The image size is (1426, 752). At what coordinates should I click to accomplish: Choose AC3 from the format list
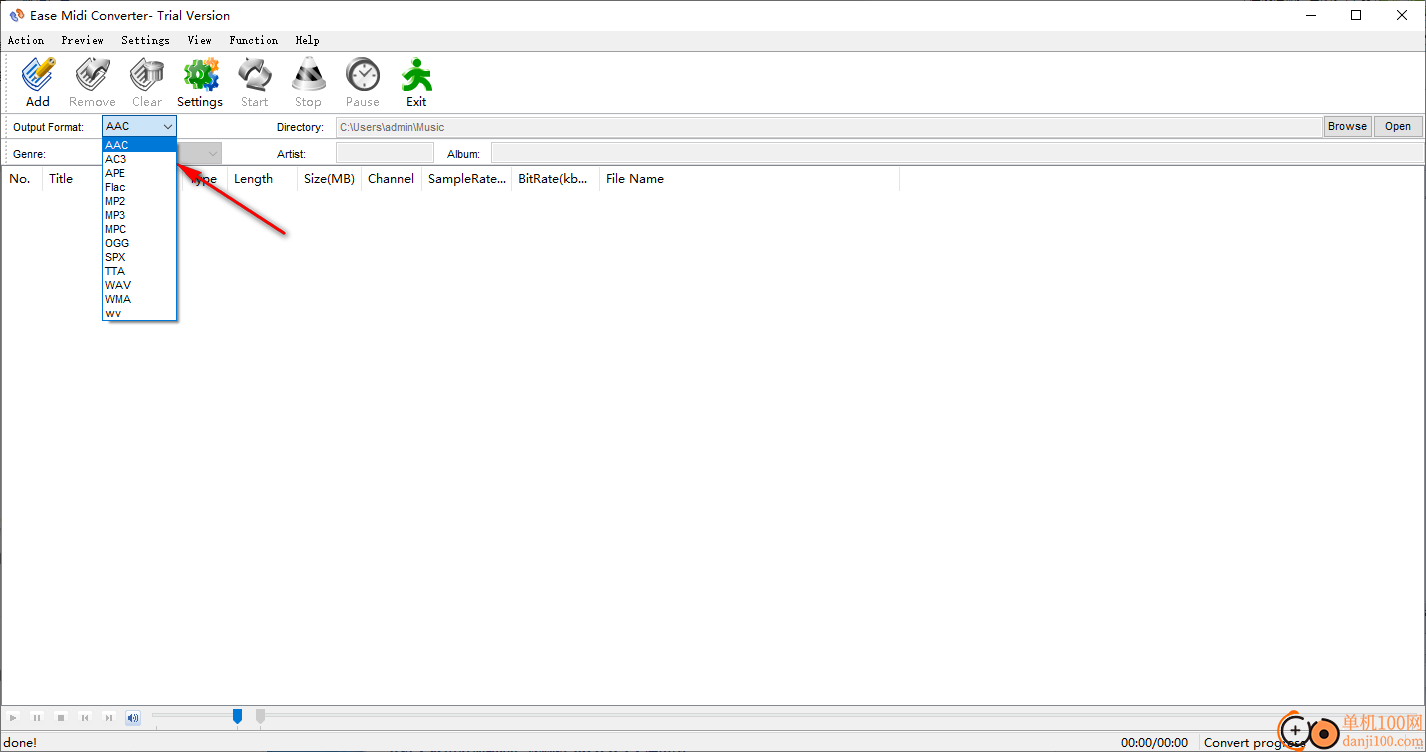(x=139, y=159)
